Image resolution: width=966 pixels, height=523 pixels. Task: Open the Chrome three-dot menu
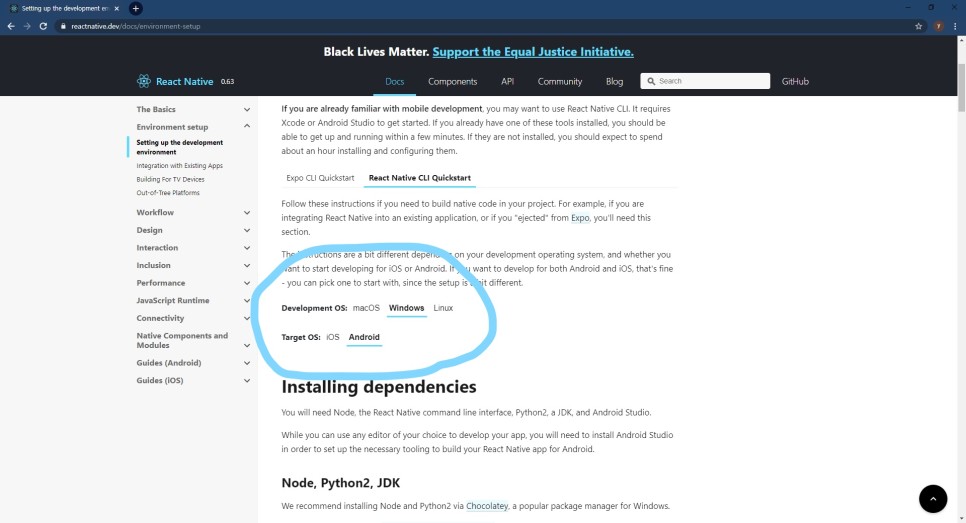955,26
